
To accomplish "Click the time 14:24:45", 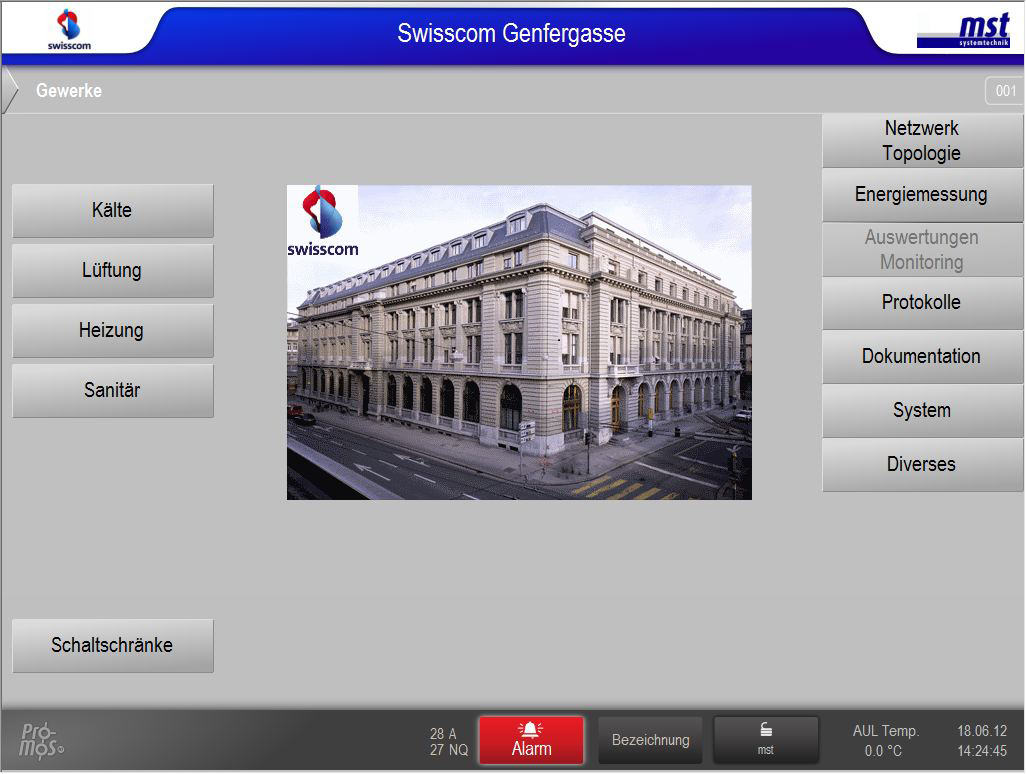I will coord(982,751).
